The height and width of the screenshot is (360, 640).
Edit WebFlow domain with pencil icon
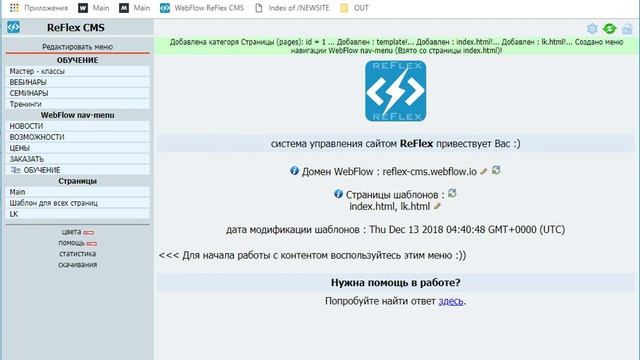484,171
